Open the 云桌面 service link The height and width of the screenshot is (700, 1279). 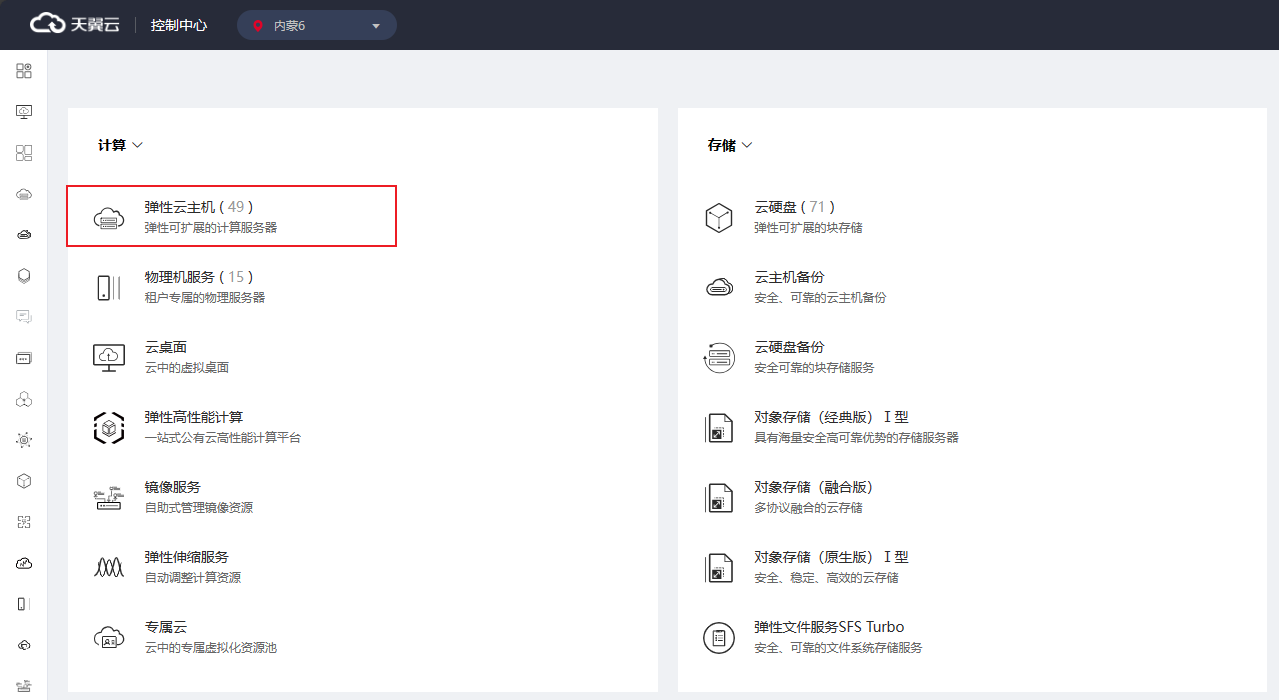(x=166, y=347)
